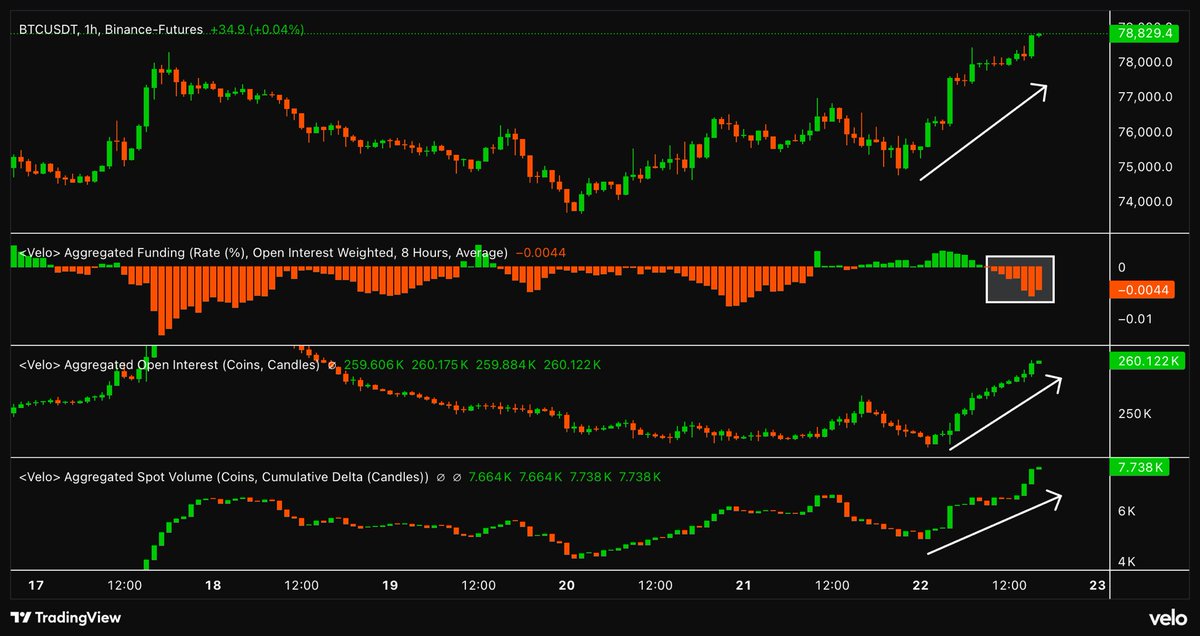Click the 6K spot volume axis label
Viewport: 1200px width, 636px height.
pyautogui.click(x=1126, y=511)
